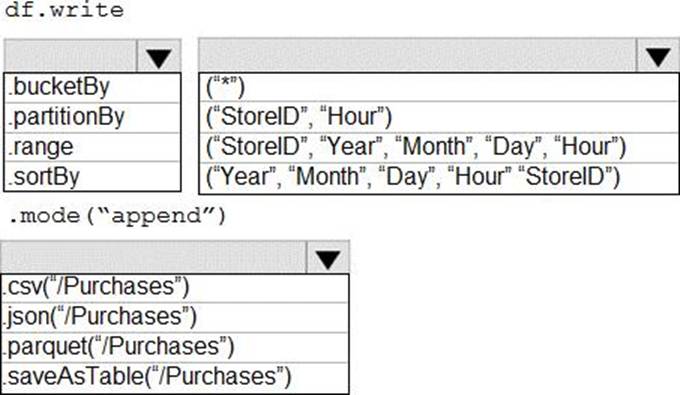Click the empty first method selection field
The image size is (680, 395).
click(70, 56)
